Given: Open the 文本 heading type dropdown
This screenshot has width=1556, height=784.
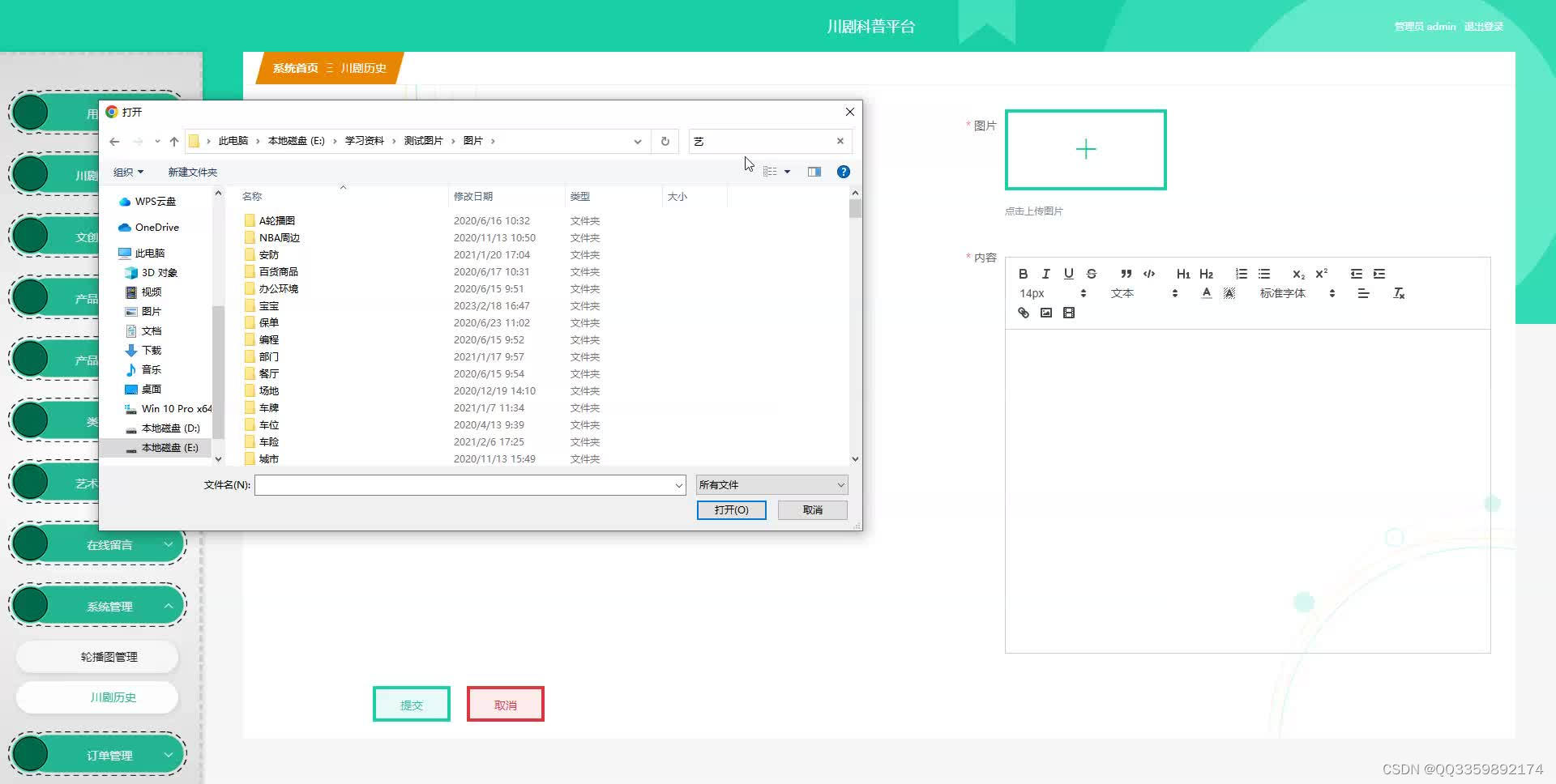Looking at the screenshot, I should [x=1143, y=293].
